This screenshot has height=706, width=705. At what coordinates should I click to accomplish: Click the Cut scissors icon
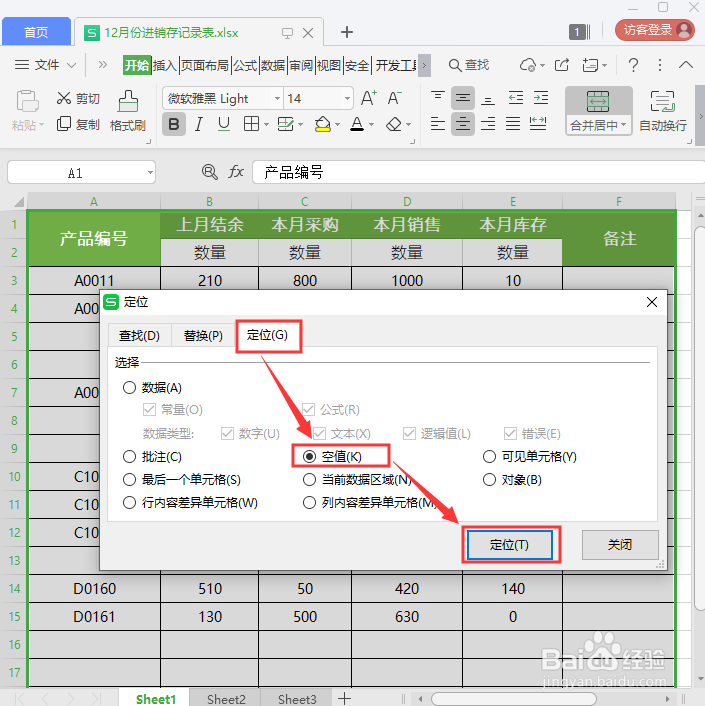(64, 98)
